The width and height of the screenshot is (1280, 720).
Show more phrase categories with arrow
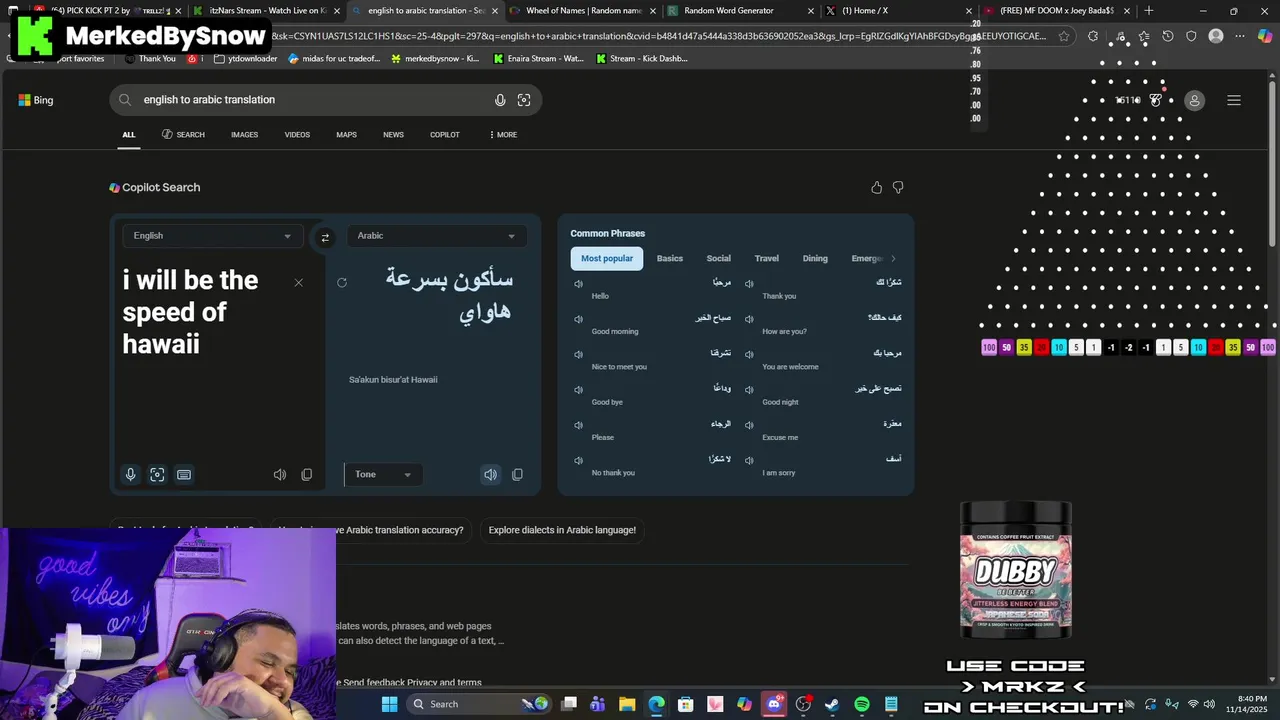click(x=893, y=259)
